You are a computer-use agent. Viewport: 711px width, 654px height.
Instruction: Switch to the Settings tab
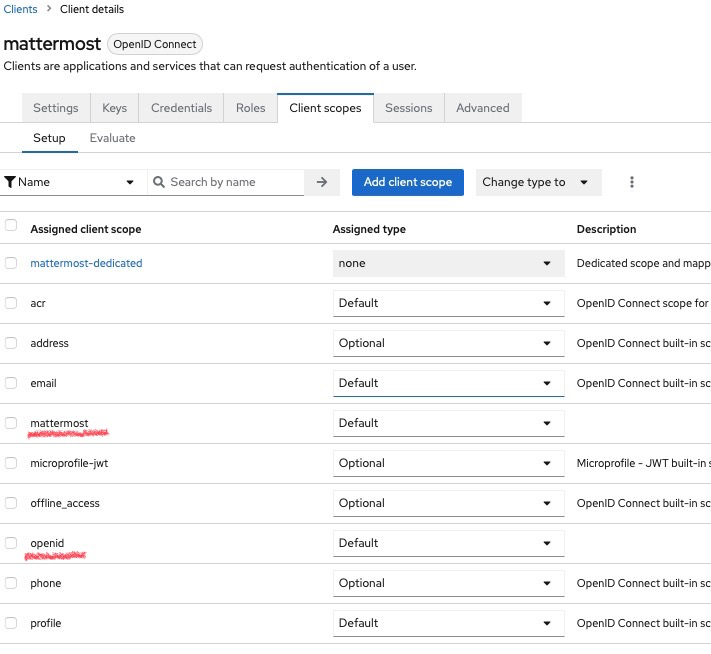[56, 108]
